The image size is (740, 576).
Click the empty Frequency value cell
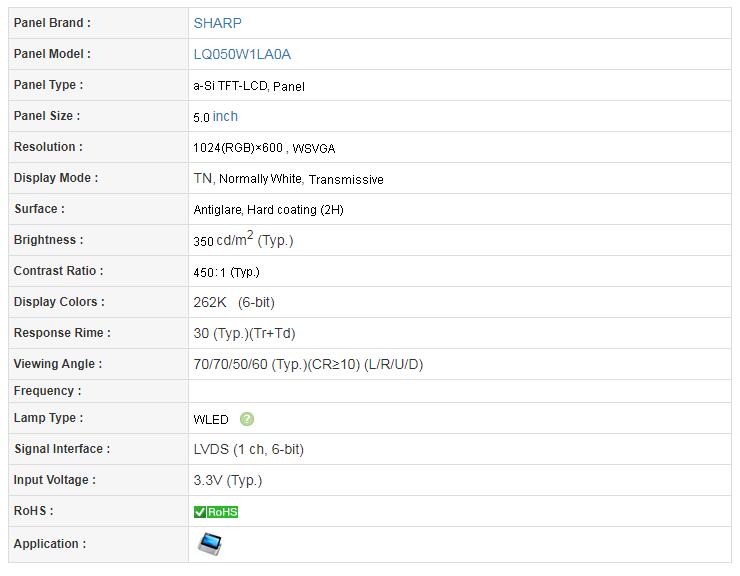point(460,391)
